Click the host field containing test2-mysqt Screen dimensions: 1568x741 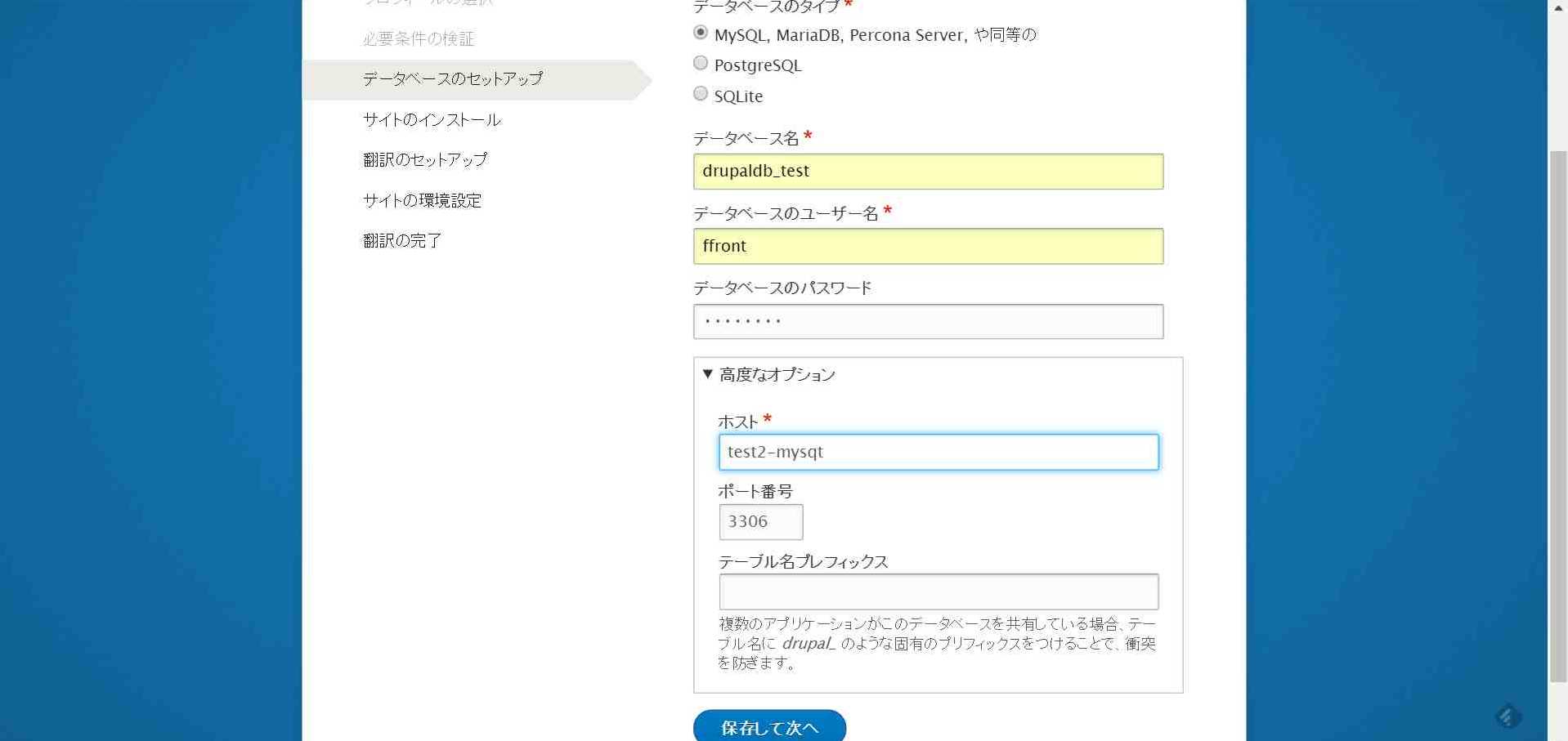tap(939, 452)
